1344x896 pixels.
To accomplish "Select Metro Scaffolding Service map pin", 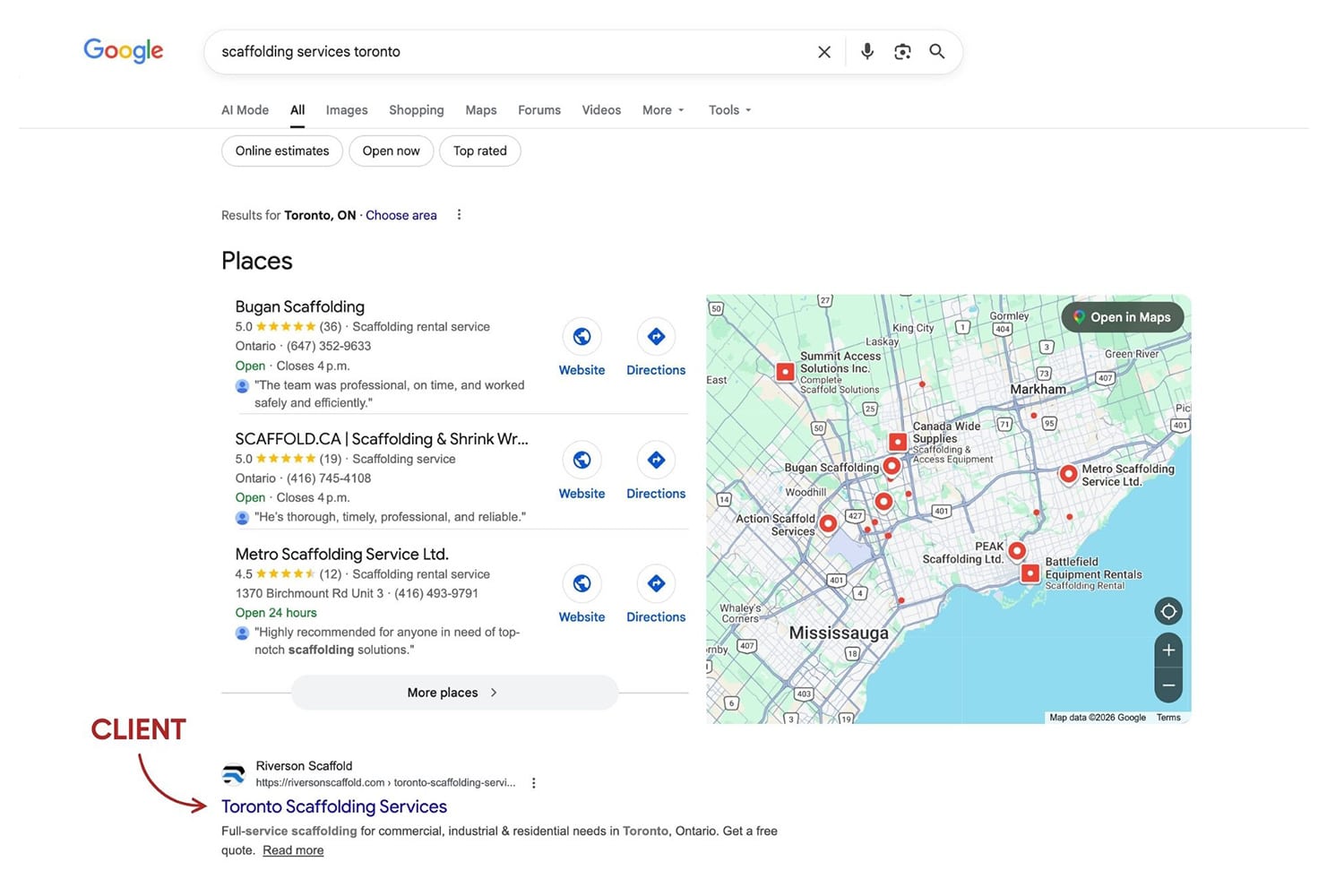I will [1068, 473].
